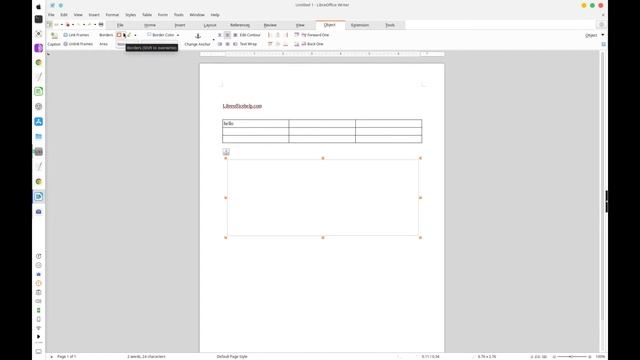The height and width of the screenshot is (360, 640).
Task: Click the green spreadsheet dock icon
Action: (x=38, y=91)
